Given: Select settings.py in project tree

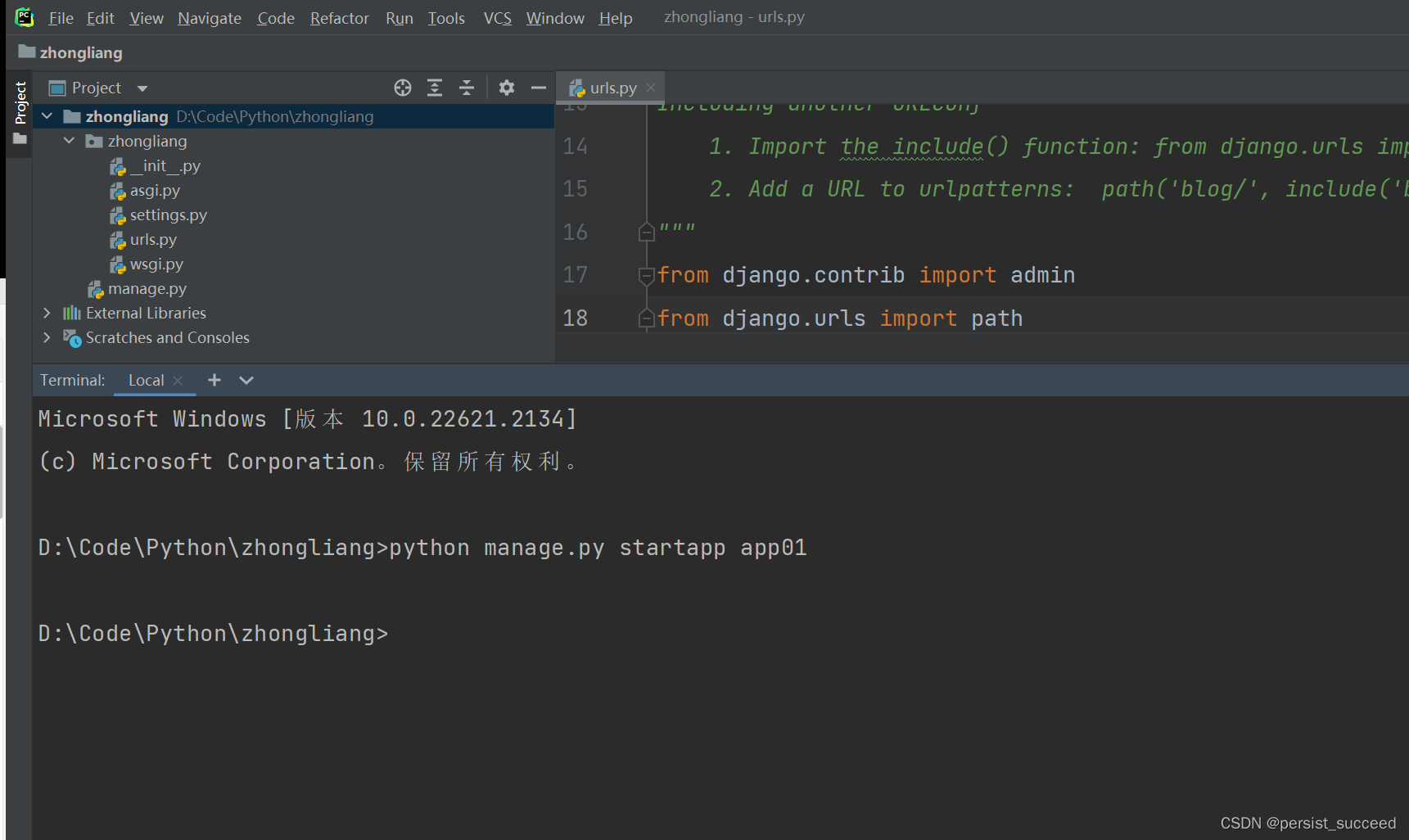Looking at the screenshot, I should 168,215.
